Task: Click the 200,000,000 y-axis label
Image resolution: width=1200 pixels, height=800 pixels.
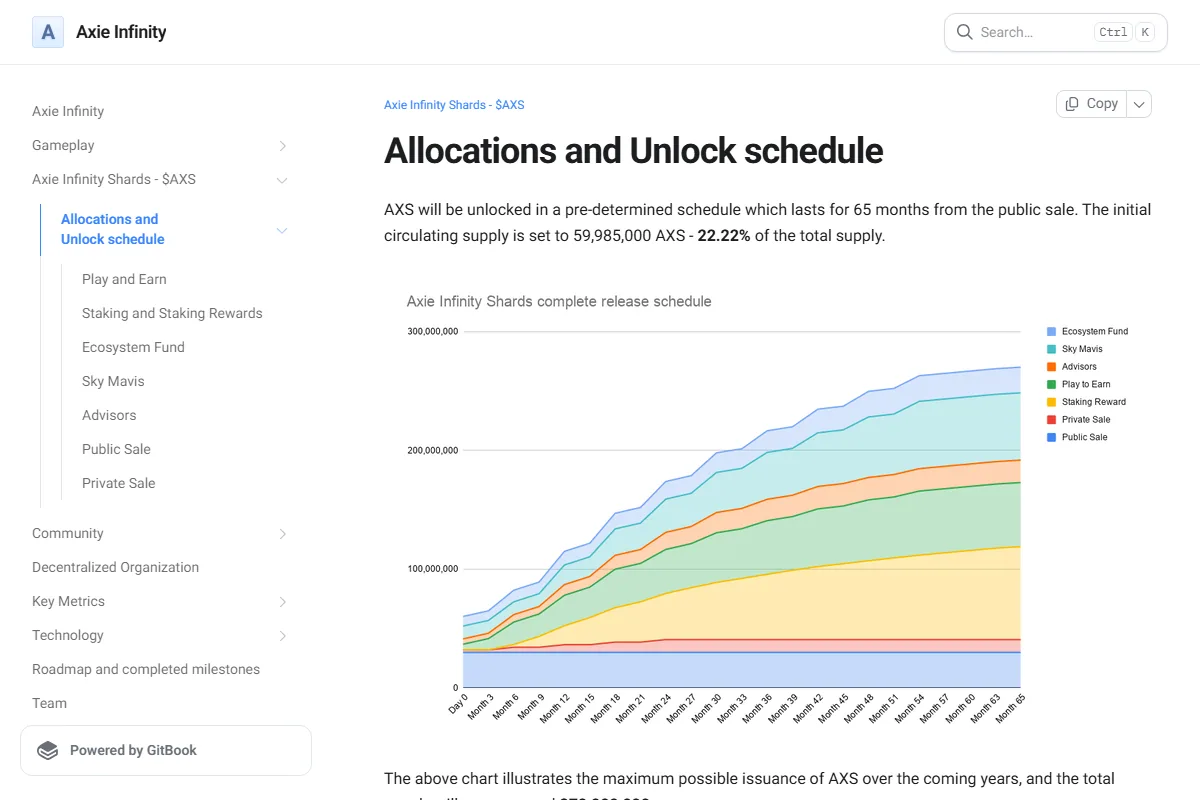Action: tap(432, 450)
